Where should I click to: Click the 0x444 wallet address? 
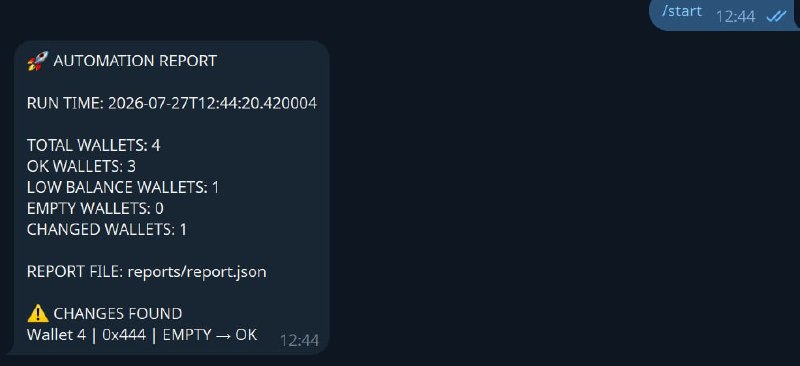point(124,335)
